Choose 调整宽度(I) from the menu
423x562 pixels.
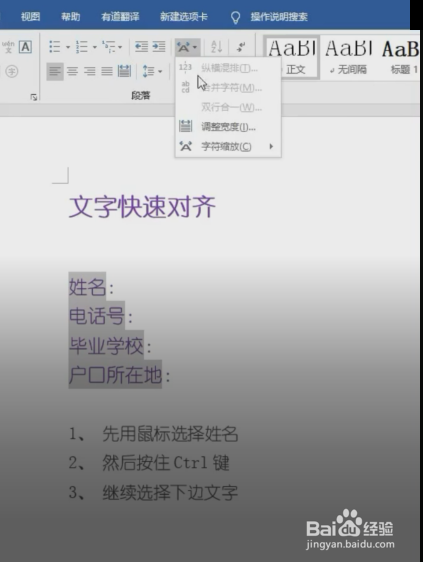coord(228,127)
